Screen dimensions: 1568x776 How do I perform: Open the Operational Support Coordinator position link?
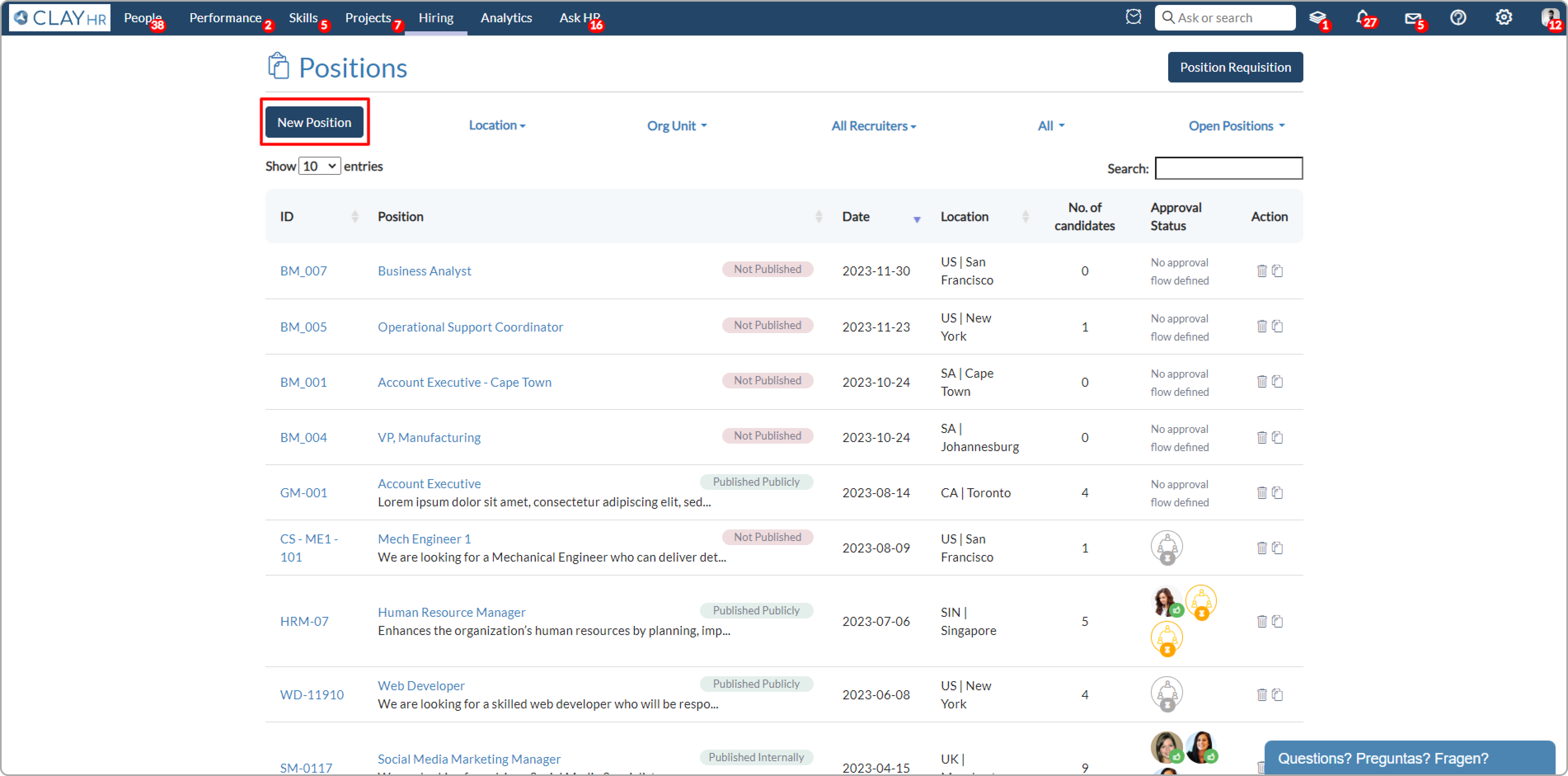click(470, 327)
